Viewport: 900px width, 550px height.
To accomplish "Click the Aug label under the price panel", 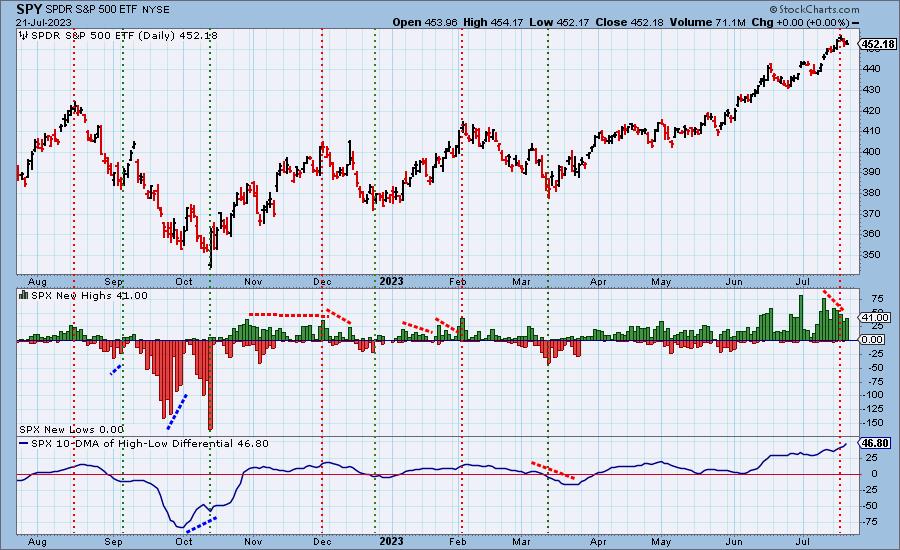I will coord(37,281).
